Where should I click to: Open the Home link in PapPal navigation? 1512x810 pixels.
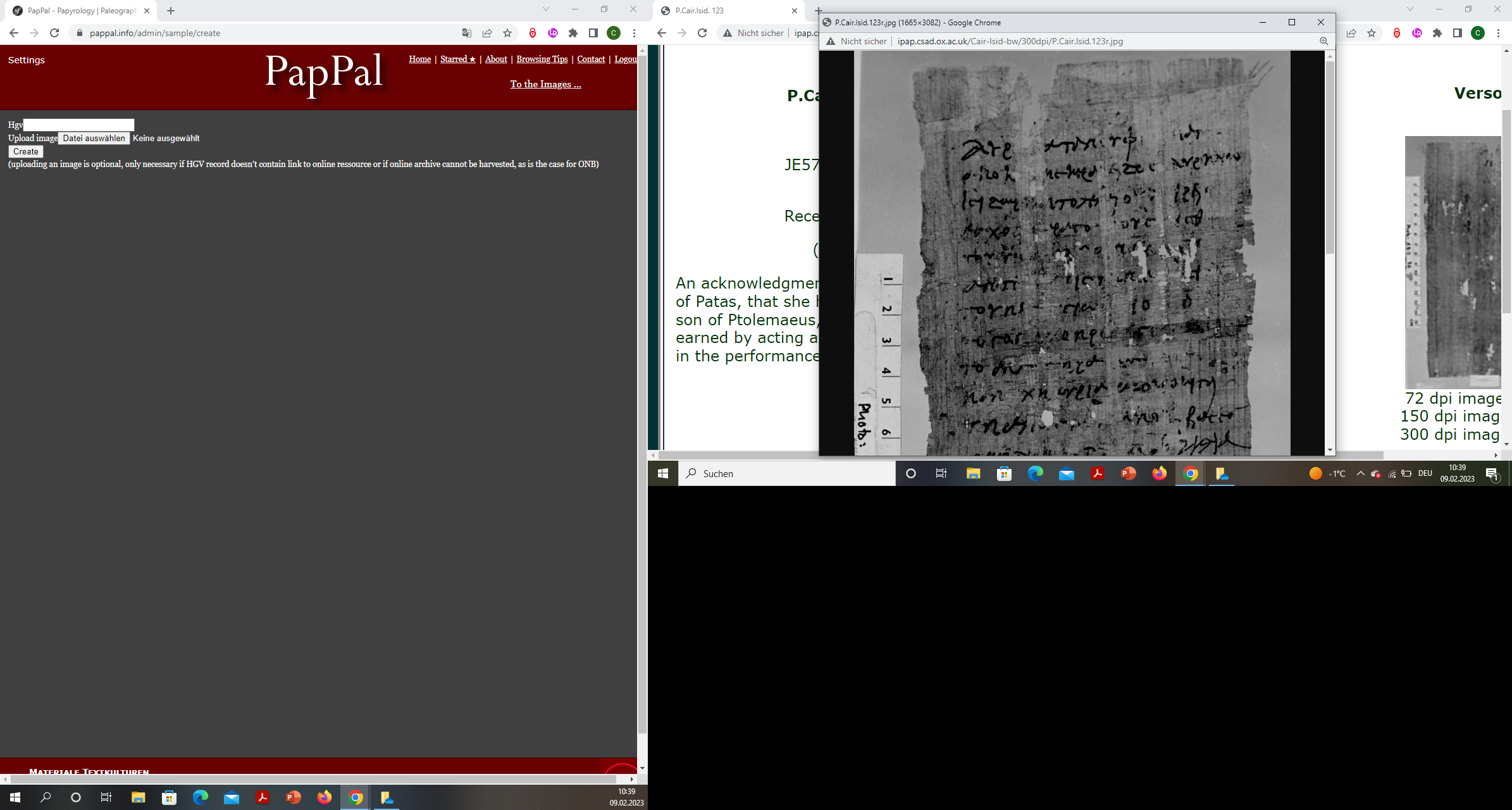coord(419,59)
